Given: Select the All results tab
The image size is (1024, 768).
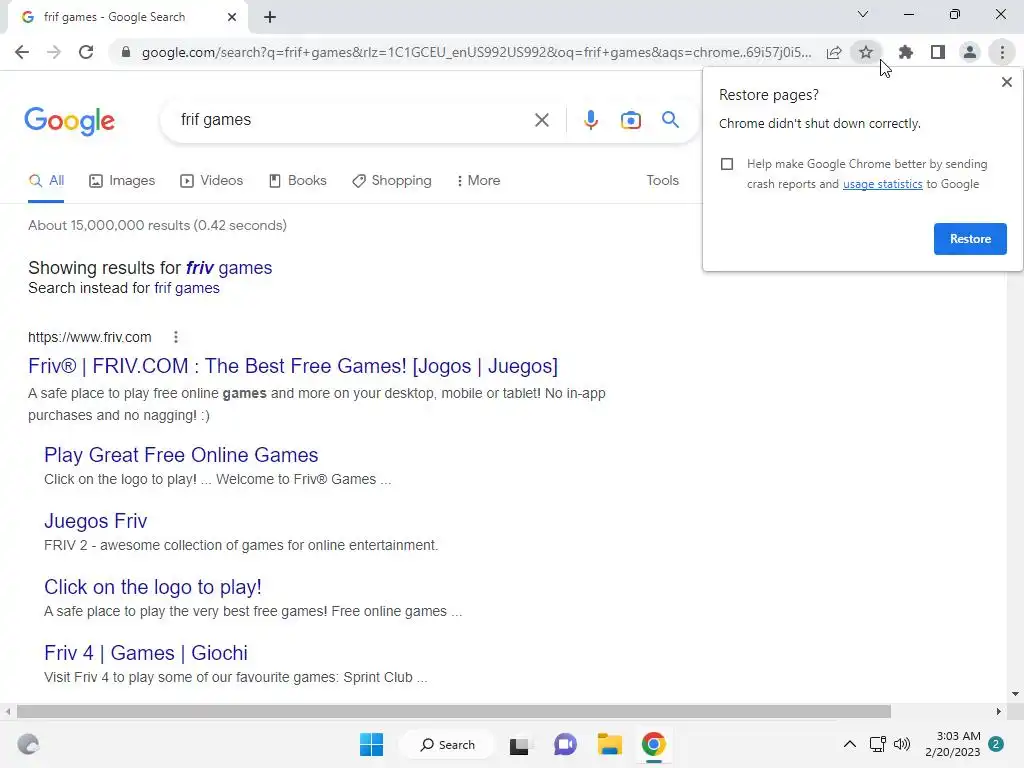Looking at the screenshot, I should [46, 181].
